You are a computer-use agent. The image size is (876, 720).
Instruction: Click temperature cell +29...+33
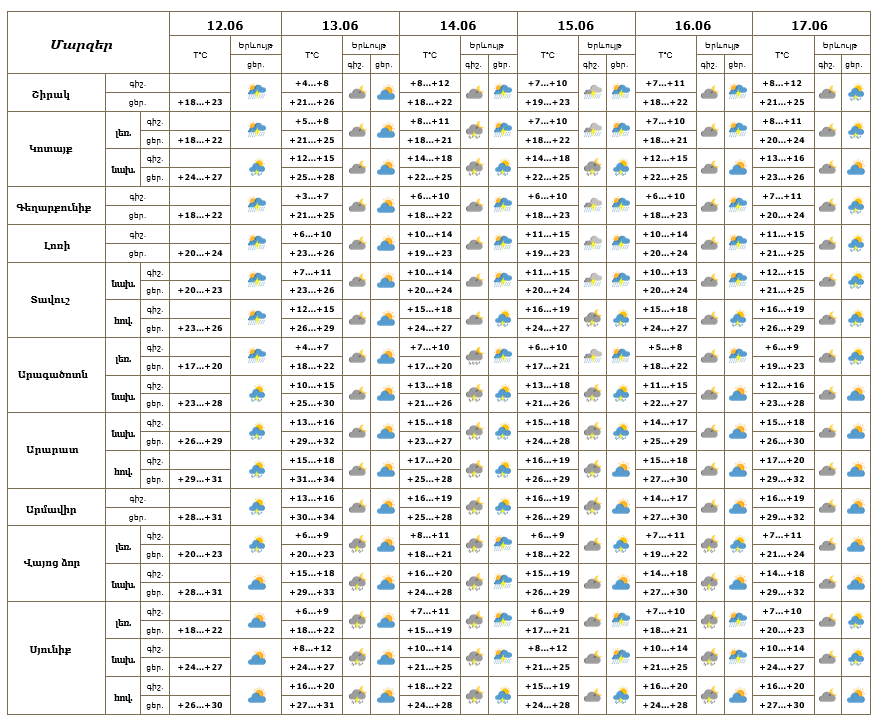point(312,592)
